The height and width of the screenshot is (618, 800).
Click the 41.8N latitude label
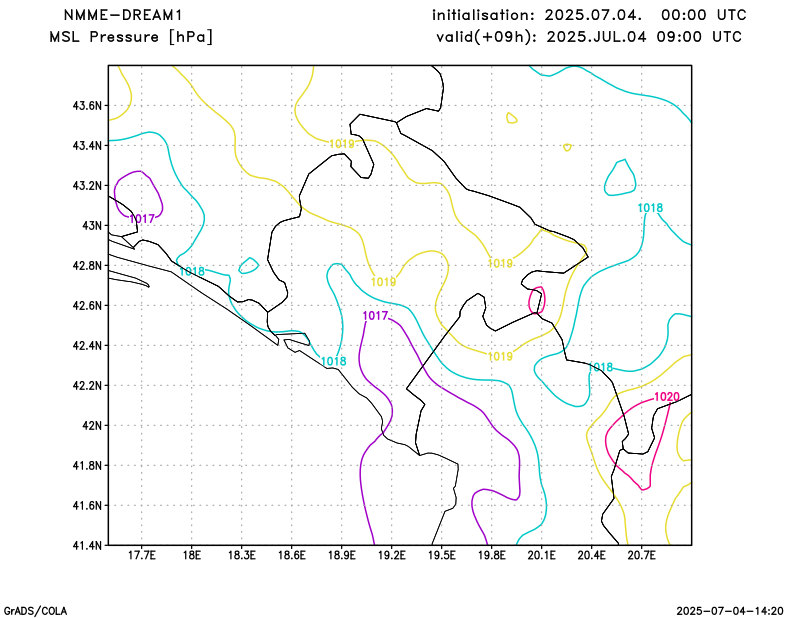(x=88, y=465)
